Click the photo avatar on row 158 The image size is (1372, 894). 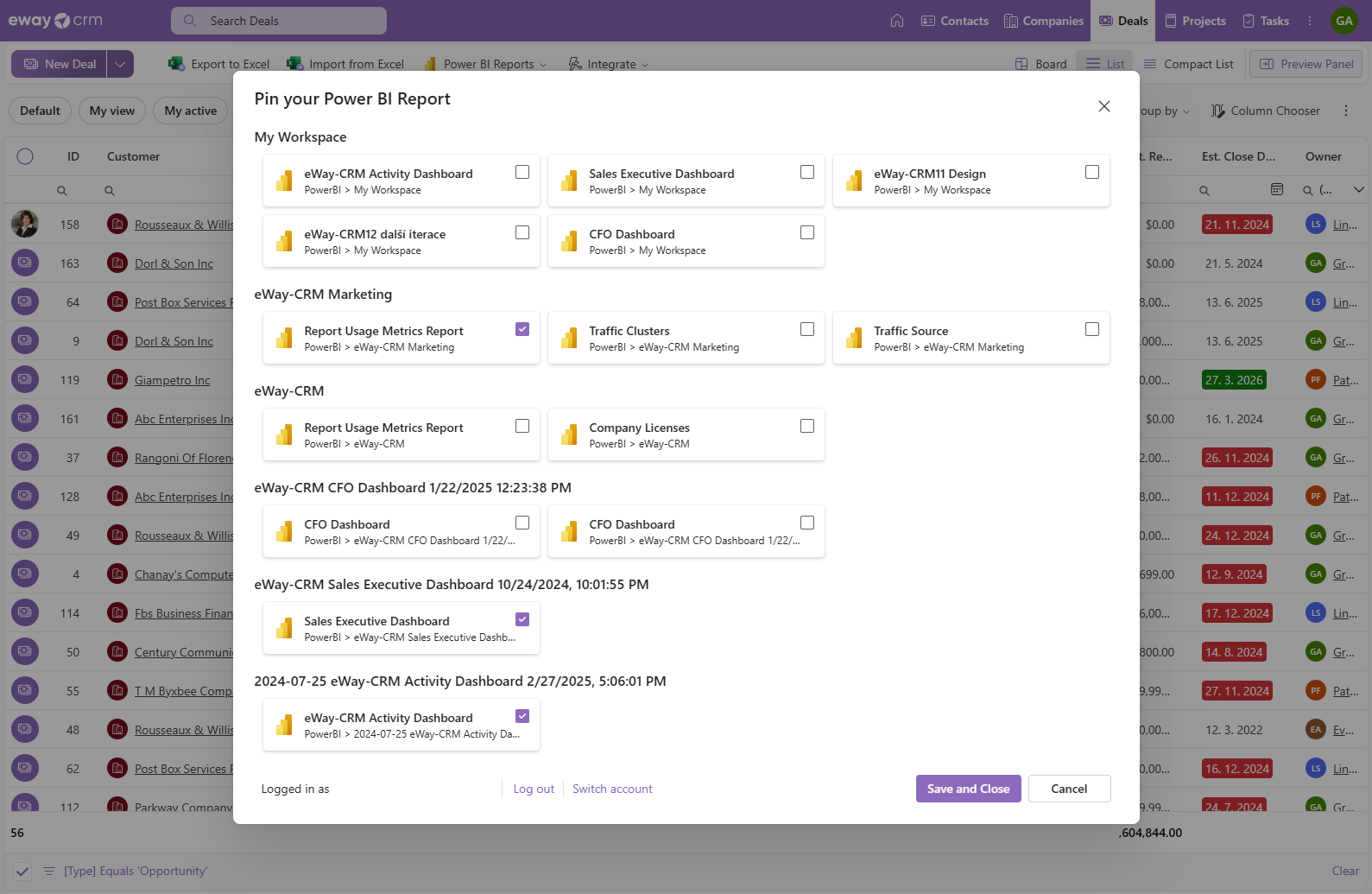pyautogui.click(x=25, y=224)
